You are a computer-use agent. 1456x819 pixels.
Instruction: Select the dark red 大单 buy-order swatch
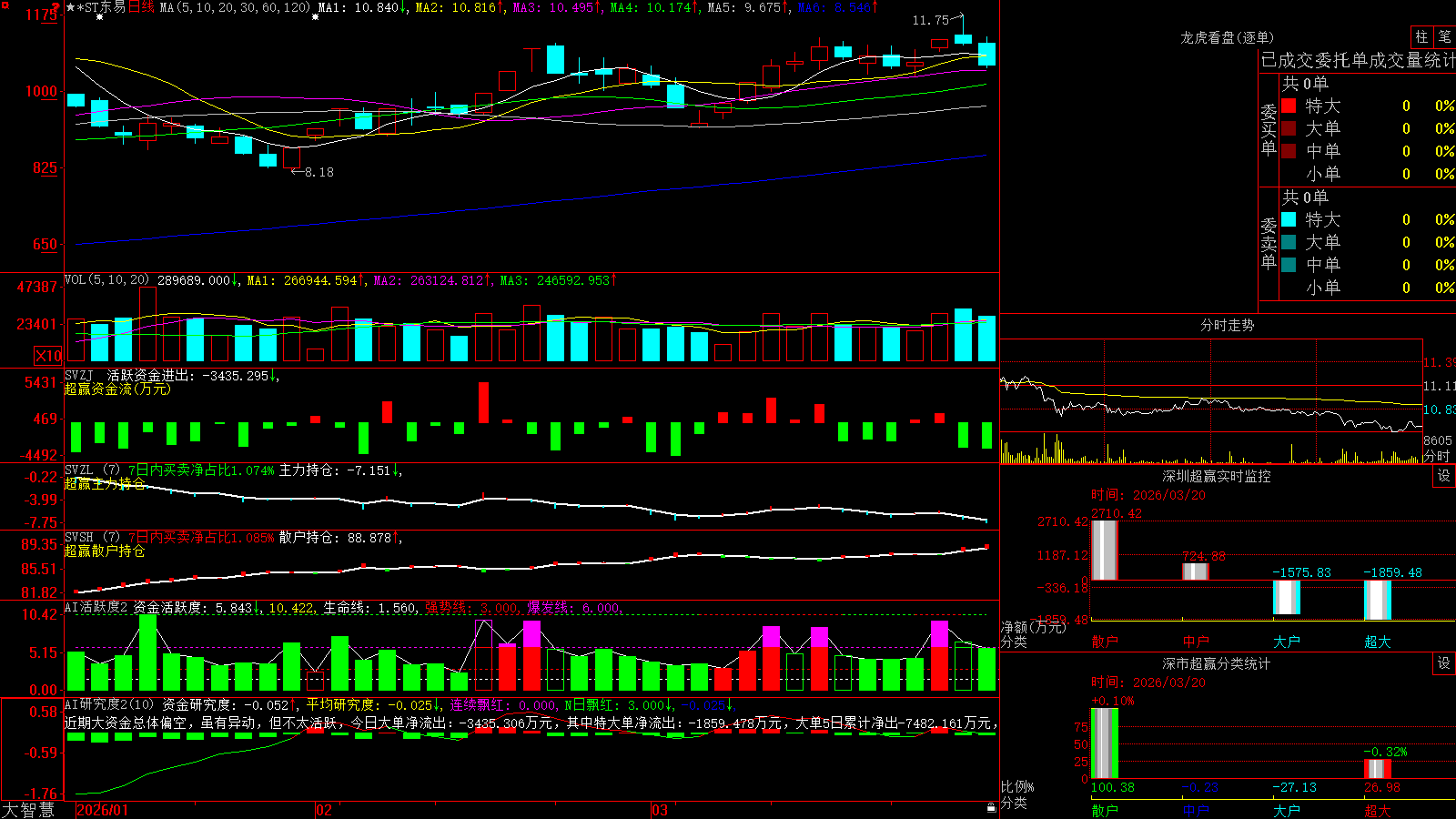(1289, 128)
